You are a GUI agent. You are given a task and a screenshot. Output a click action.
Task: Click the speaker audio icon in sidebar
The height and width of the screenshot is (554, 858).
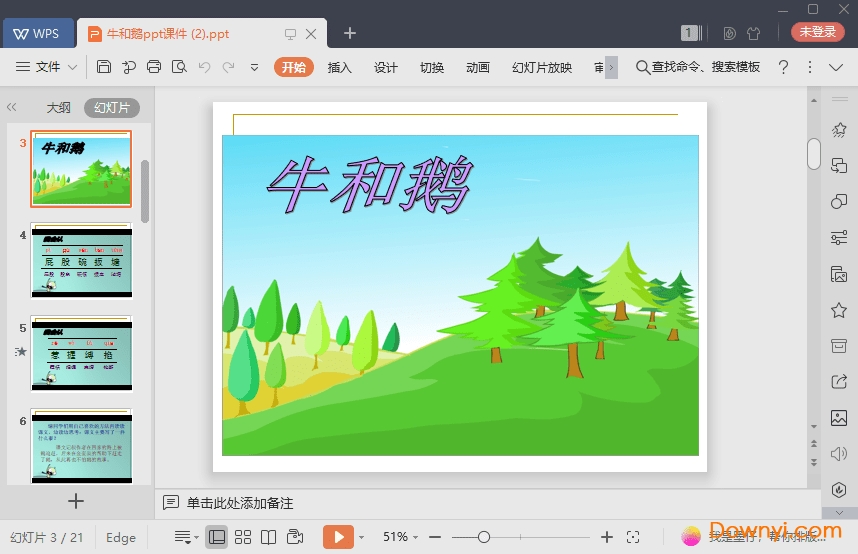(839, 453)
